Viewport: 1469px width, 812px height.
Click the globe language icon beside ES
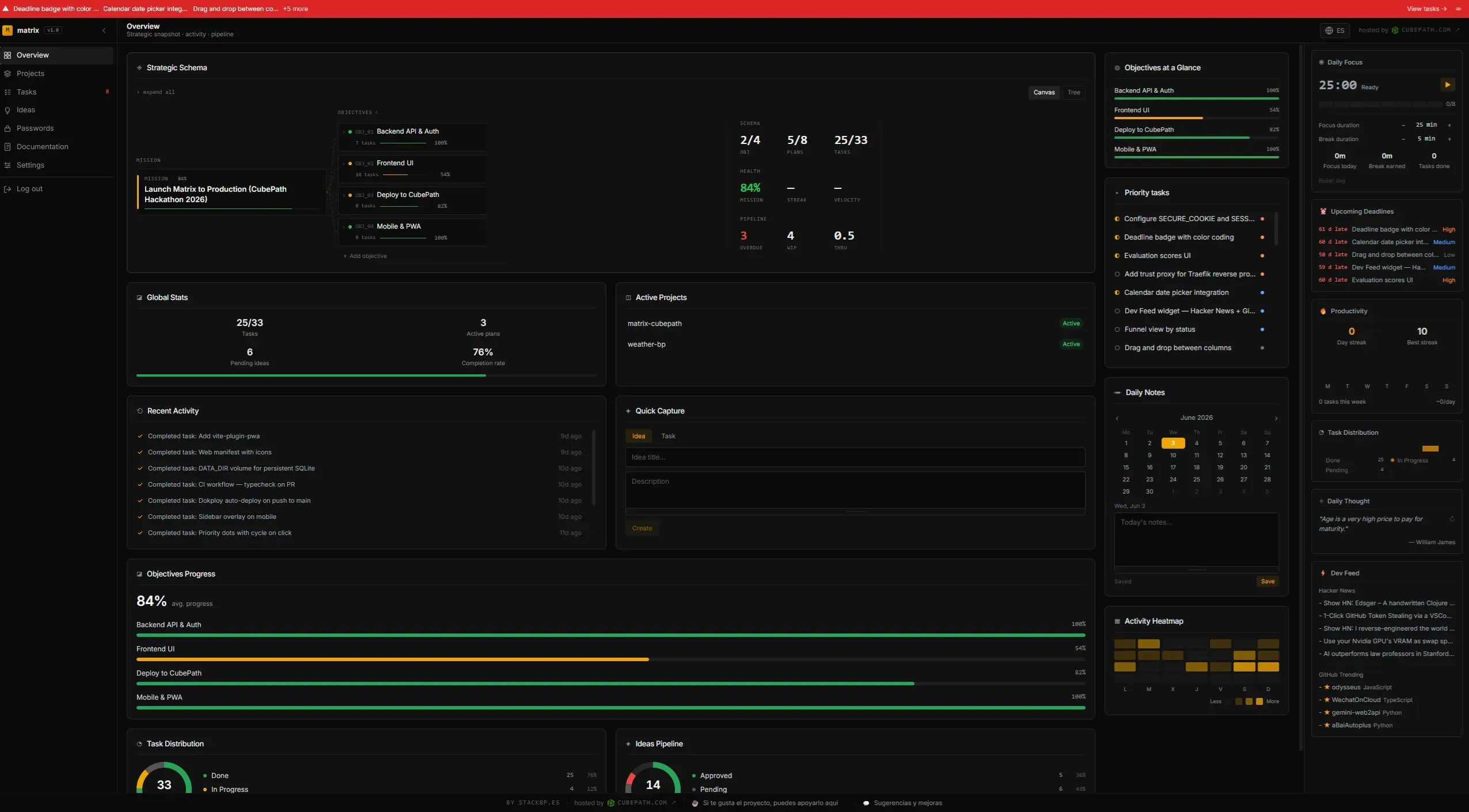pos(1329,31)
